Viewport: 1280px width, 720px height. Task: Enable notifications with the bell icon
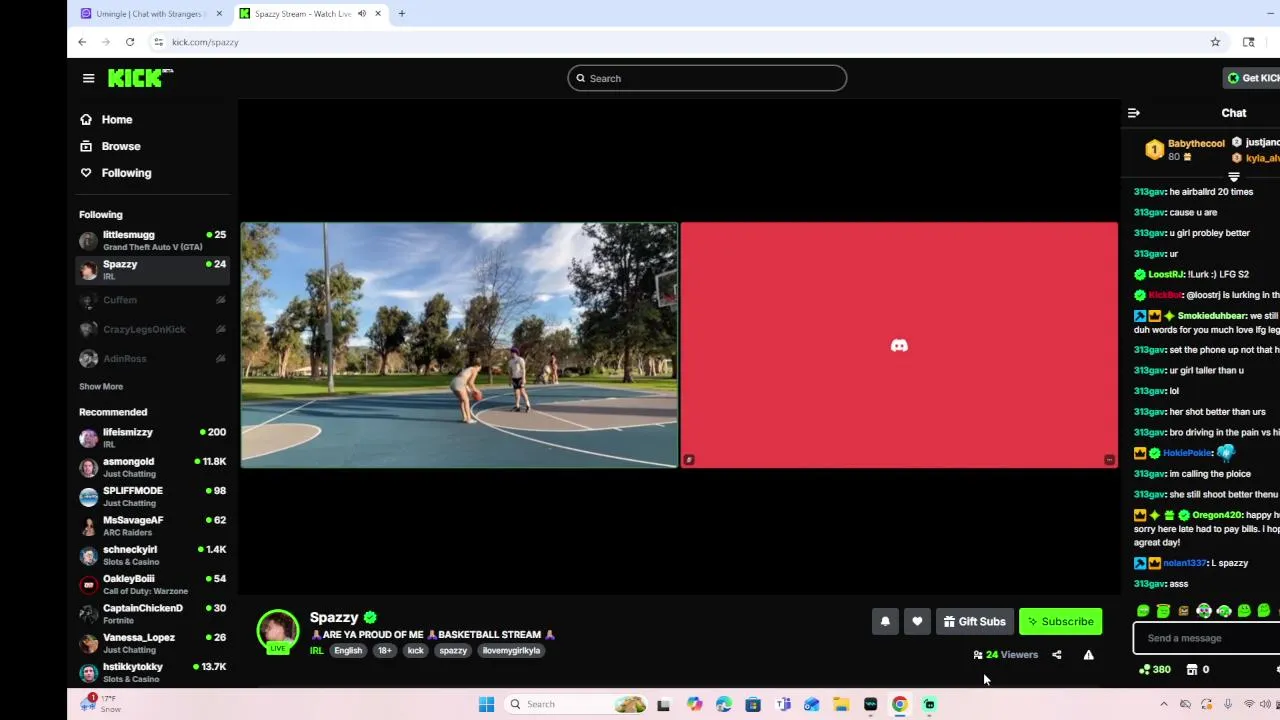pos(885,621)
